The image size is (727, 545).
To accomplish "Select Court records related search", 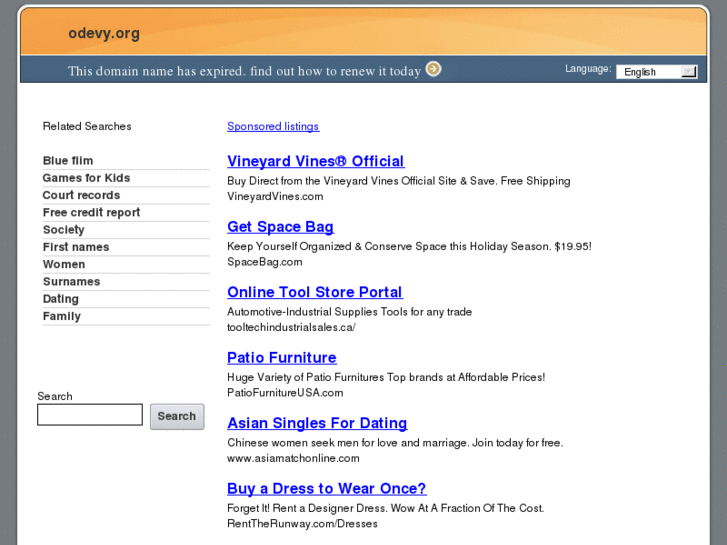I will click(81, 195).
